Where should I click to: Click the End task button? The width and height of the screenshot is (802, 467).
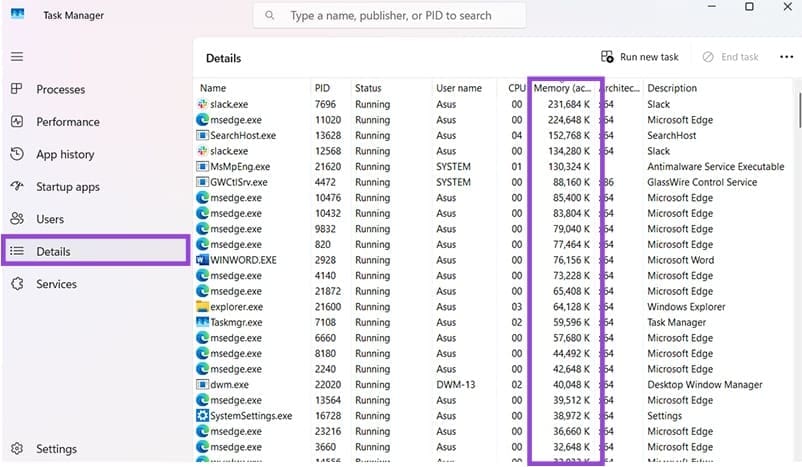click(730, 57)
